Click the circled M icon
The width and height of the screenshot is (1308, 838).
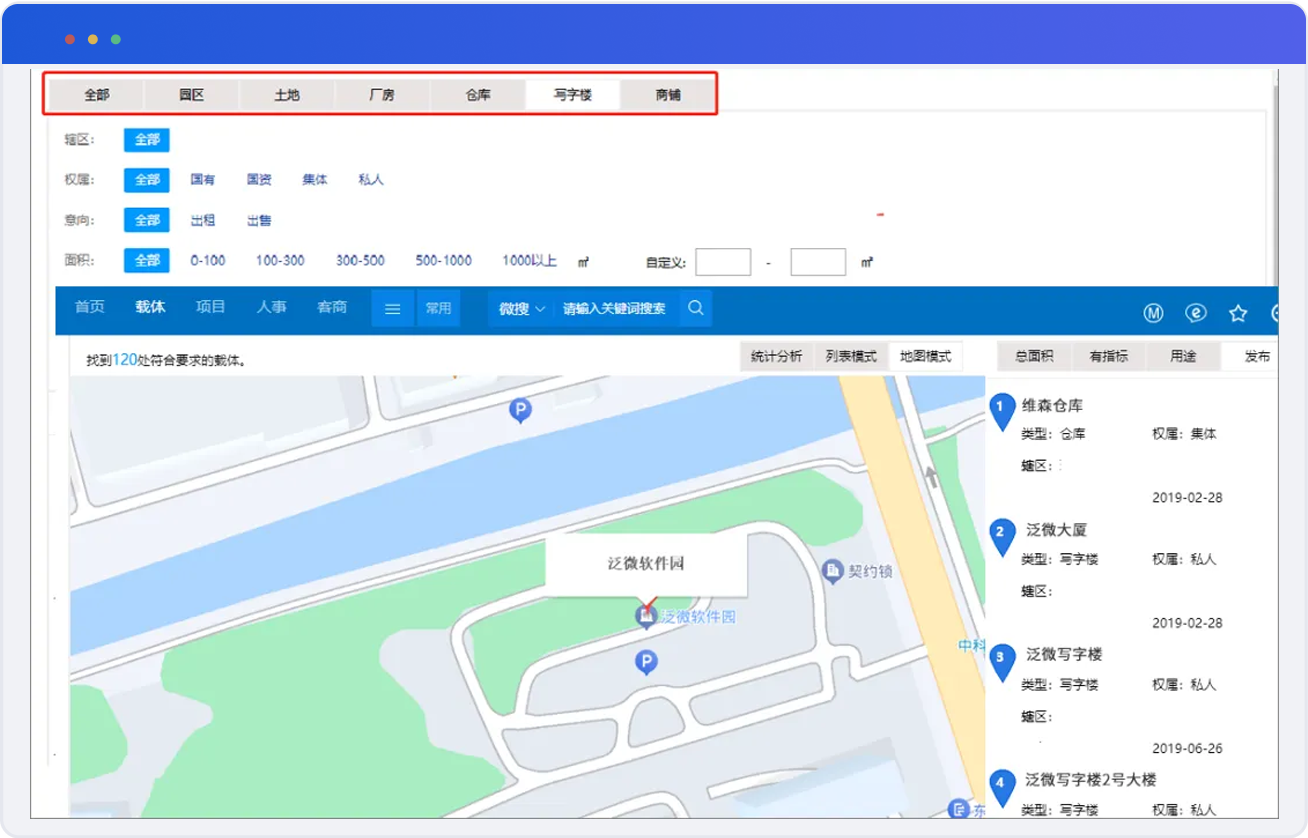pyautogui.click(x=1153, y=313)
